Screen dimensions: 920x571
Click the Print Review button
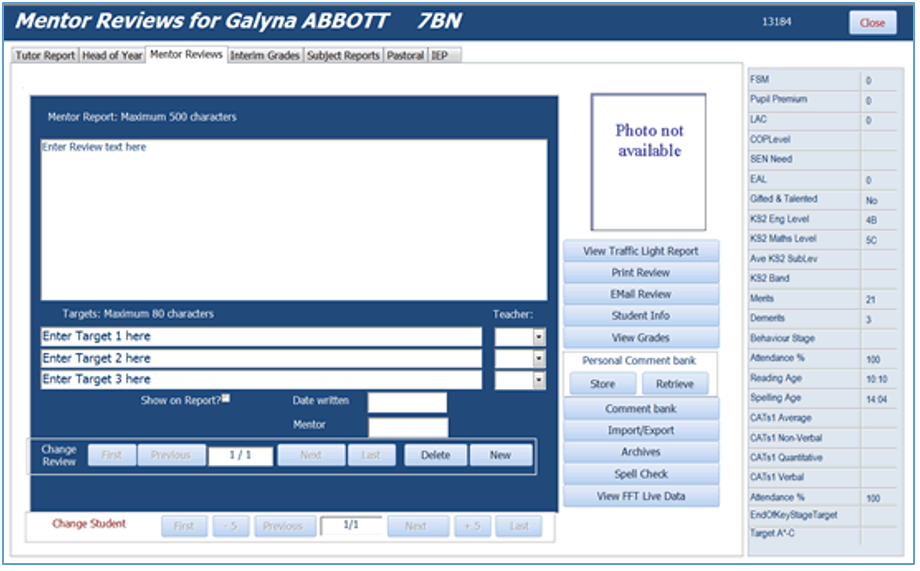tap(641, 273)
